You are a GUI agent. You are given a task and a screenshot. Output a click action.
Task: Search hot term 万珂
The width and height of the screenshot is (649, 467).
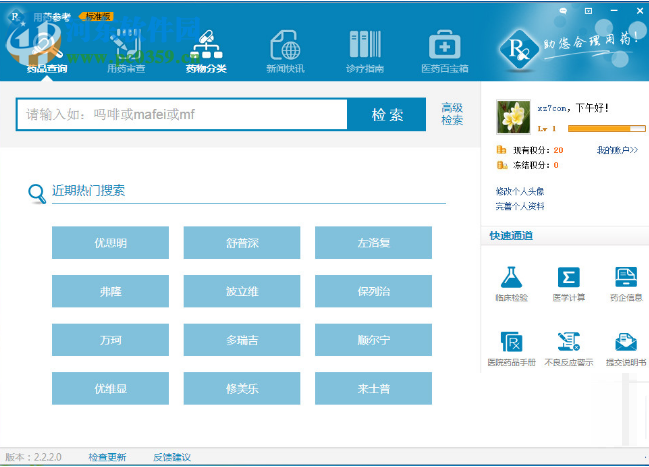pos(110,340)
